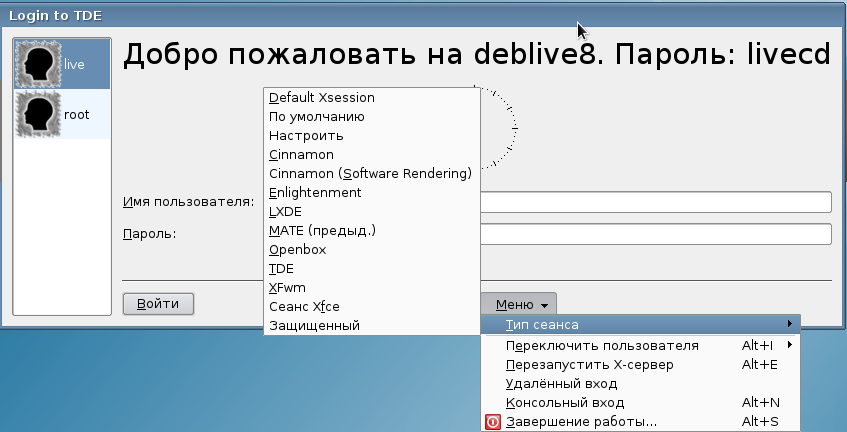Select the Openbox session

point(372,249)
